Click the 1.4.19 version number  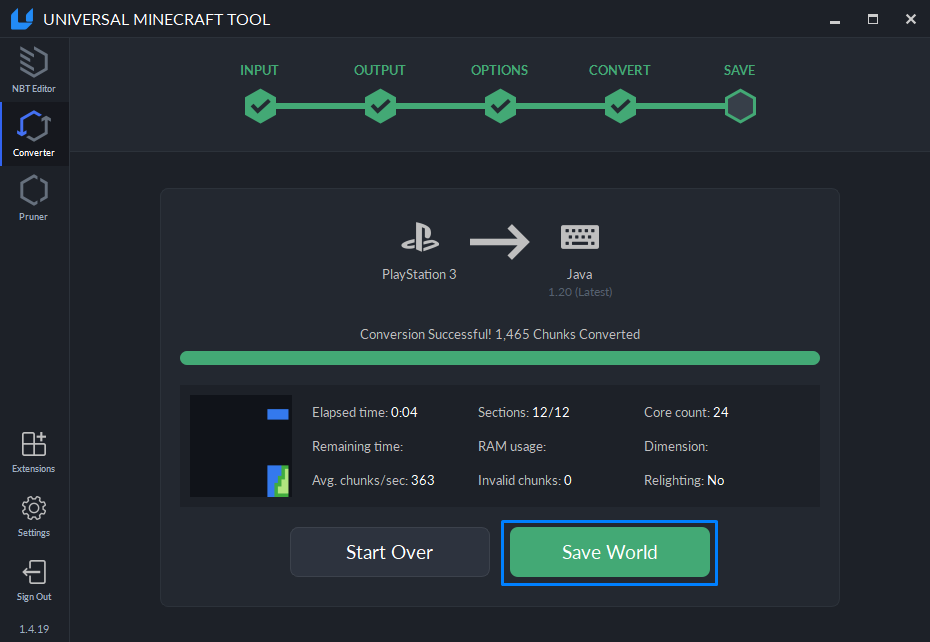[x=34, y=629]
